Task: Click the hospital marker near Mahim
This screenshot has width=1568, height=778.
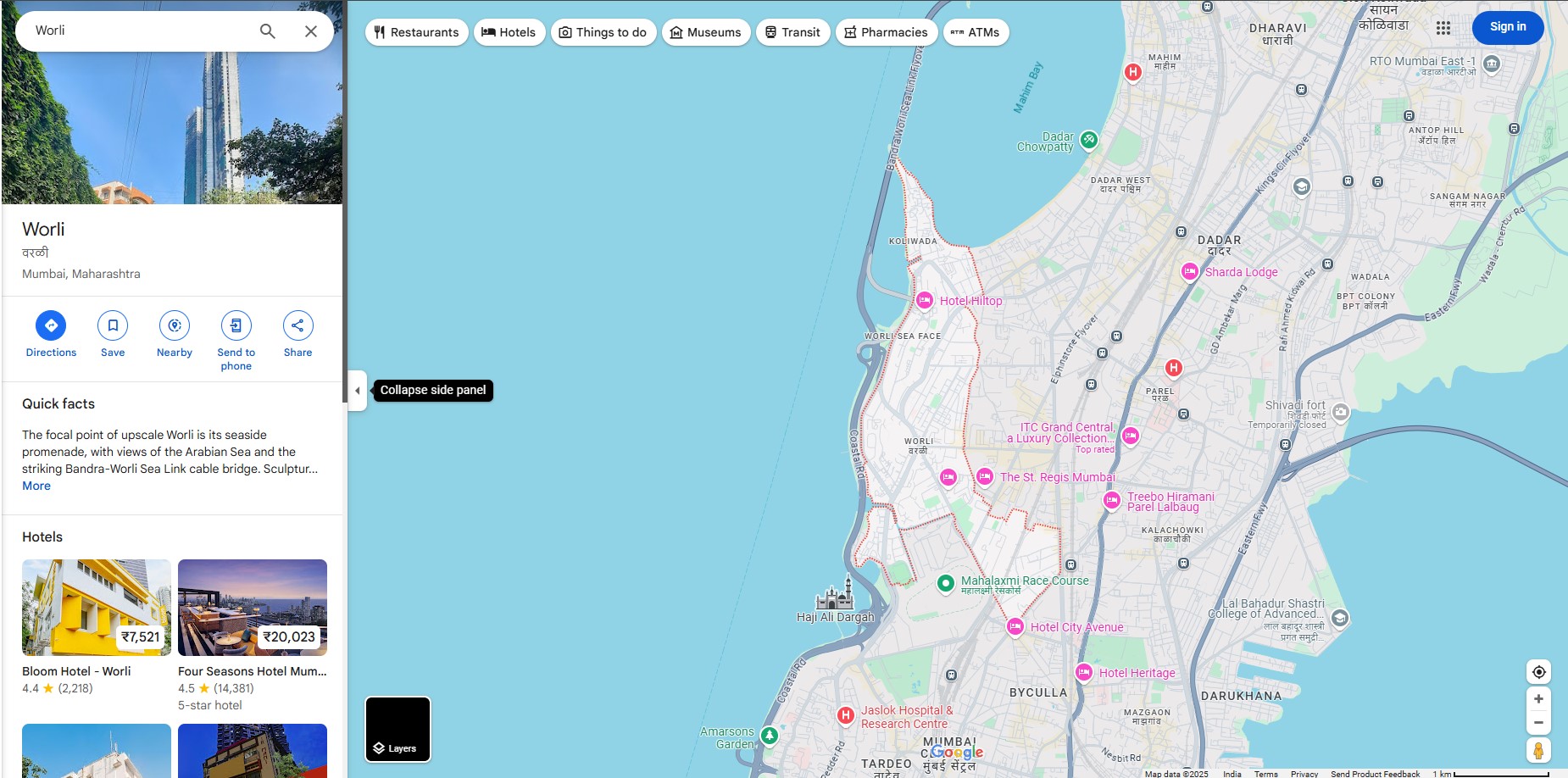Action: [x=1133, y=72]
